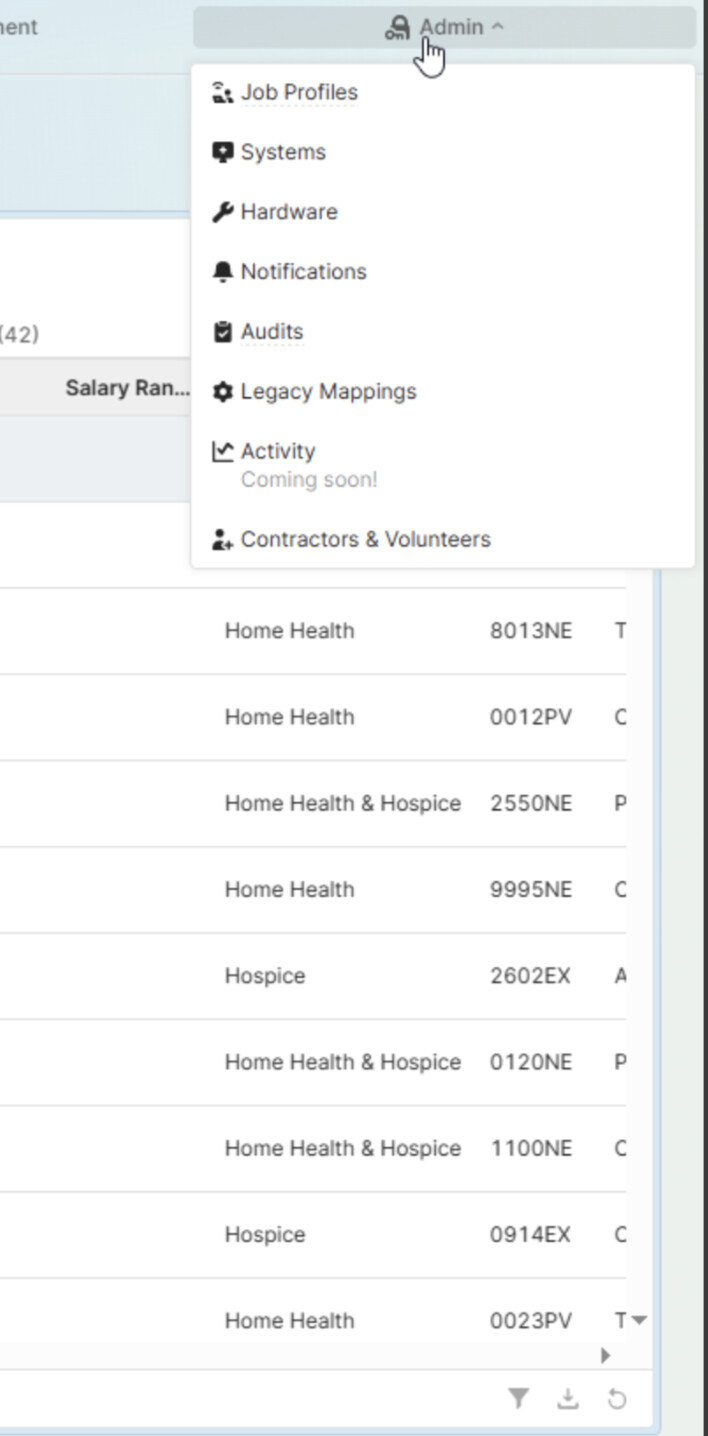708x1436 pixels.
Task: Click the Home Health & Hospice cell for 2550NE
Action: coord(342,804)
